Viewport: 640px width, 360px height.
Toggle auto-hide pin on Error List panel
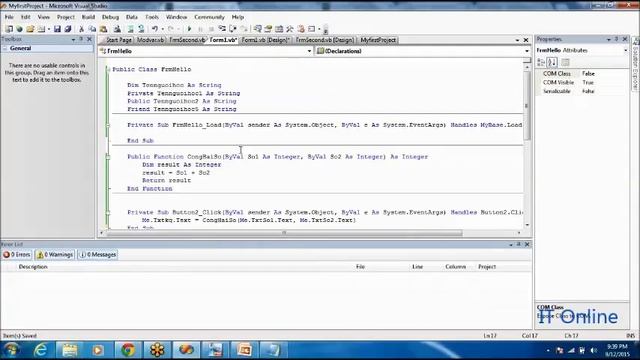tap(519, 244)
